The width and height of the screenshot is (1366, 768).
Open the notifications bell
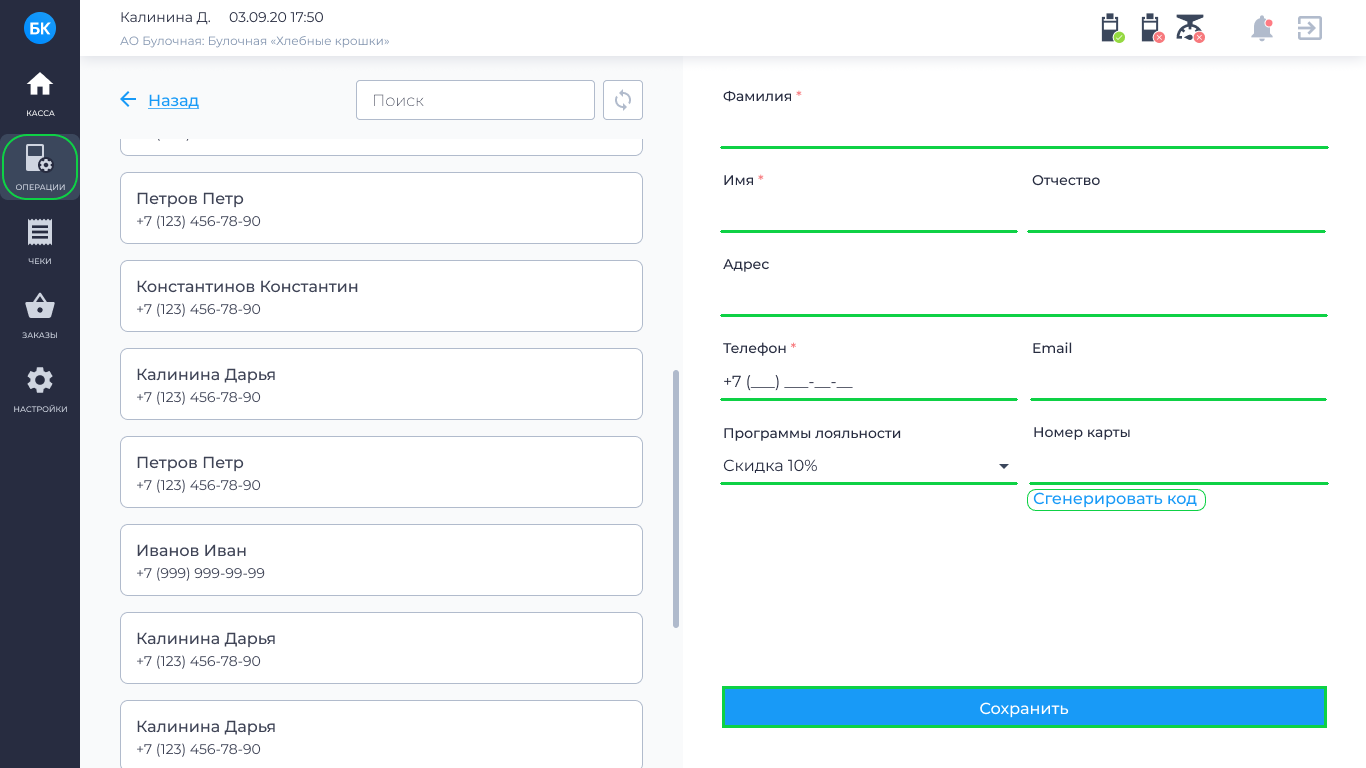(x=1262, y=28)
